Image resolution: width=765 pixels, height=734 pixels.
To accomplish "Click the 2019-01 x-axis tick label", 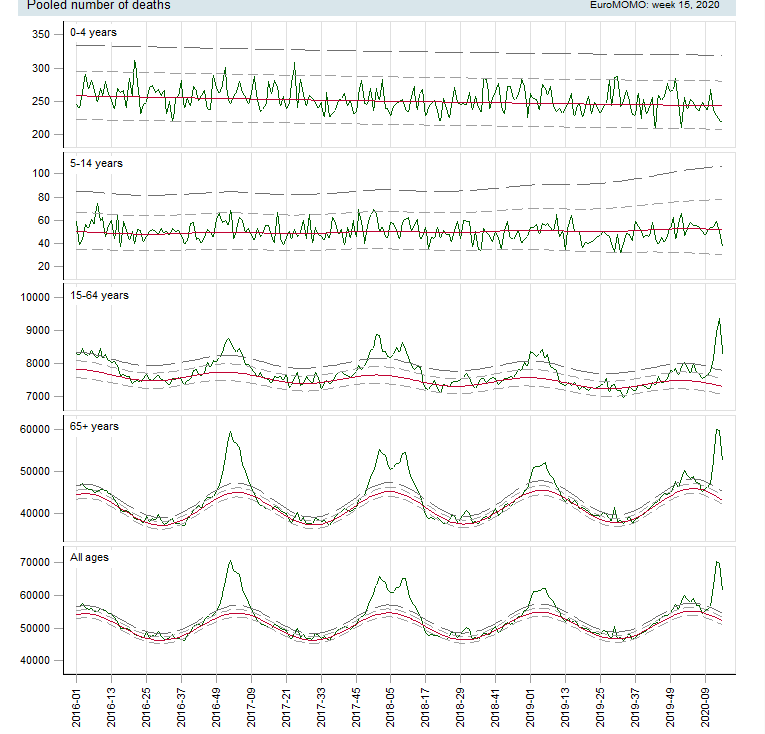I will pos(531,705).
